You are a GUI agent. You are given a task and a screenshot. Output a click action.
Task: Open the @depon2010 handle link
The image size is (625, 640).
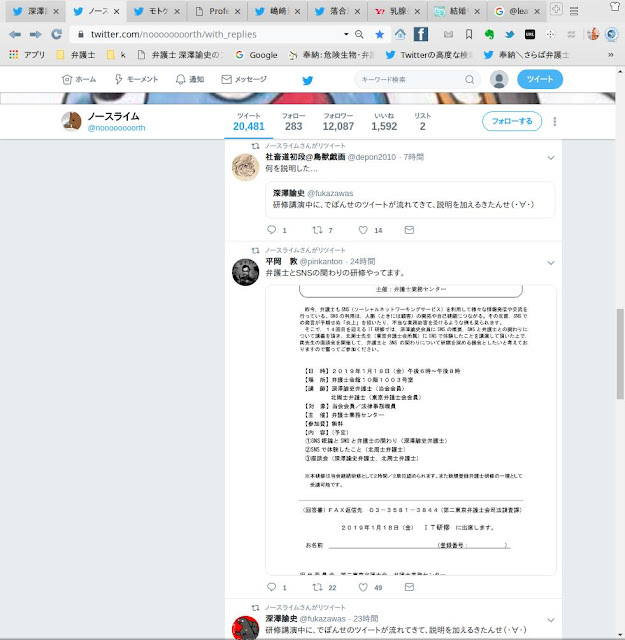(x=371, y=157)
